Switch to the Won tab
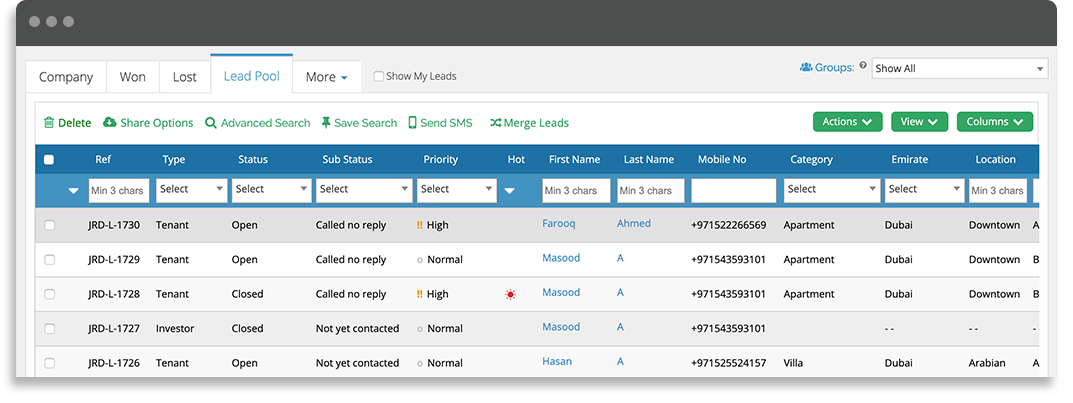Image resolution: width=1073 pixels, height=403 pixels. tap(133, 77)
